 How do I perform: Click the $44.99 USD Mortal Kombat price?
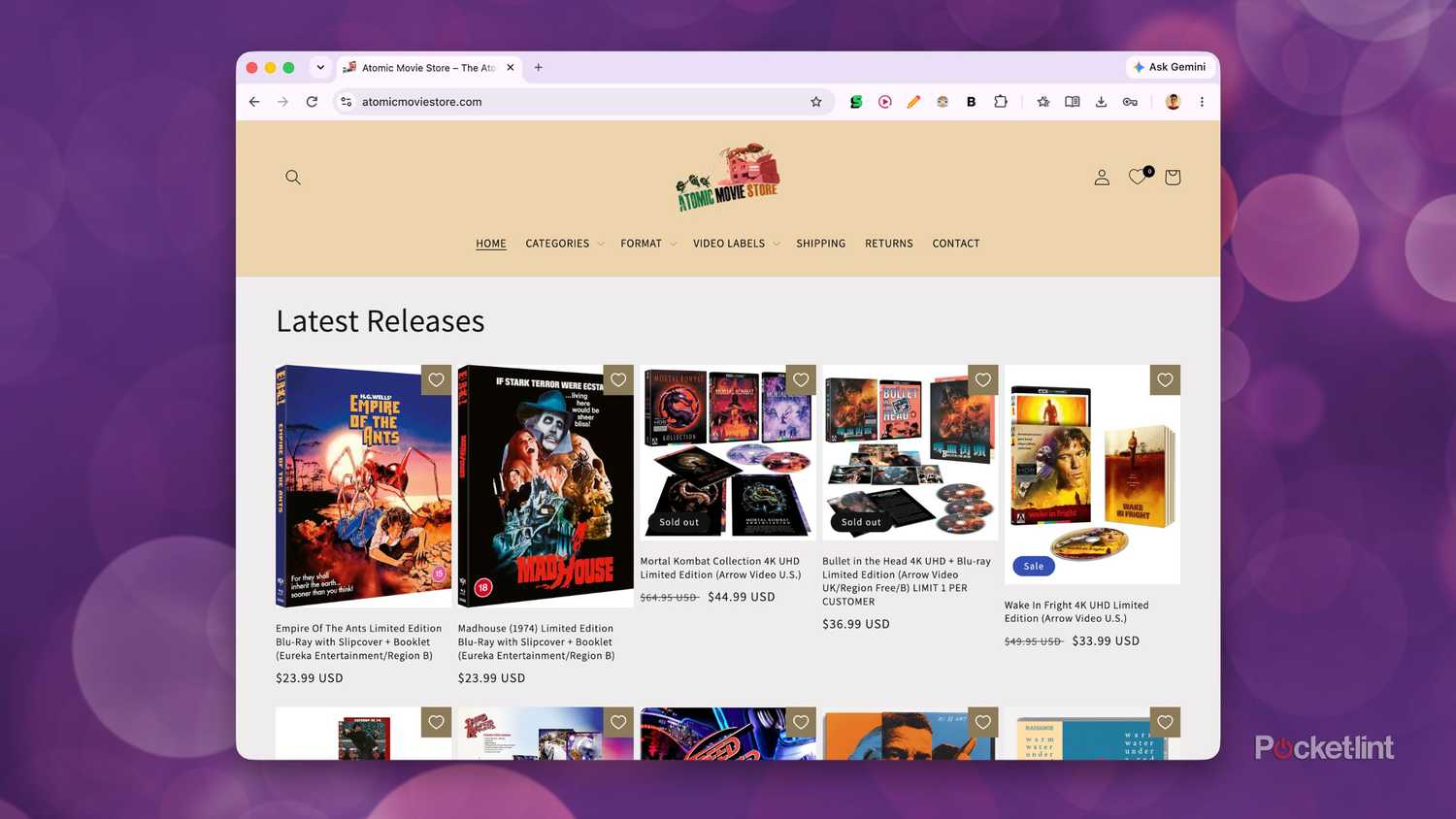pos(742,597)
